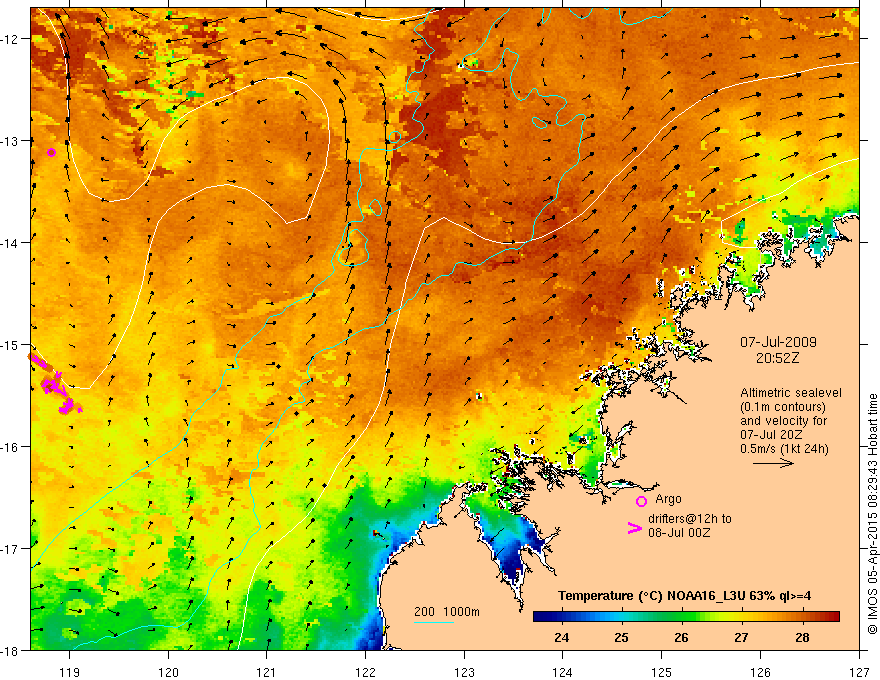Viewport: 880px width, 680px height.
Task: Click the magenta Argo float near 119E 13S
Action: pyautogui.click(x=51, y=152)
